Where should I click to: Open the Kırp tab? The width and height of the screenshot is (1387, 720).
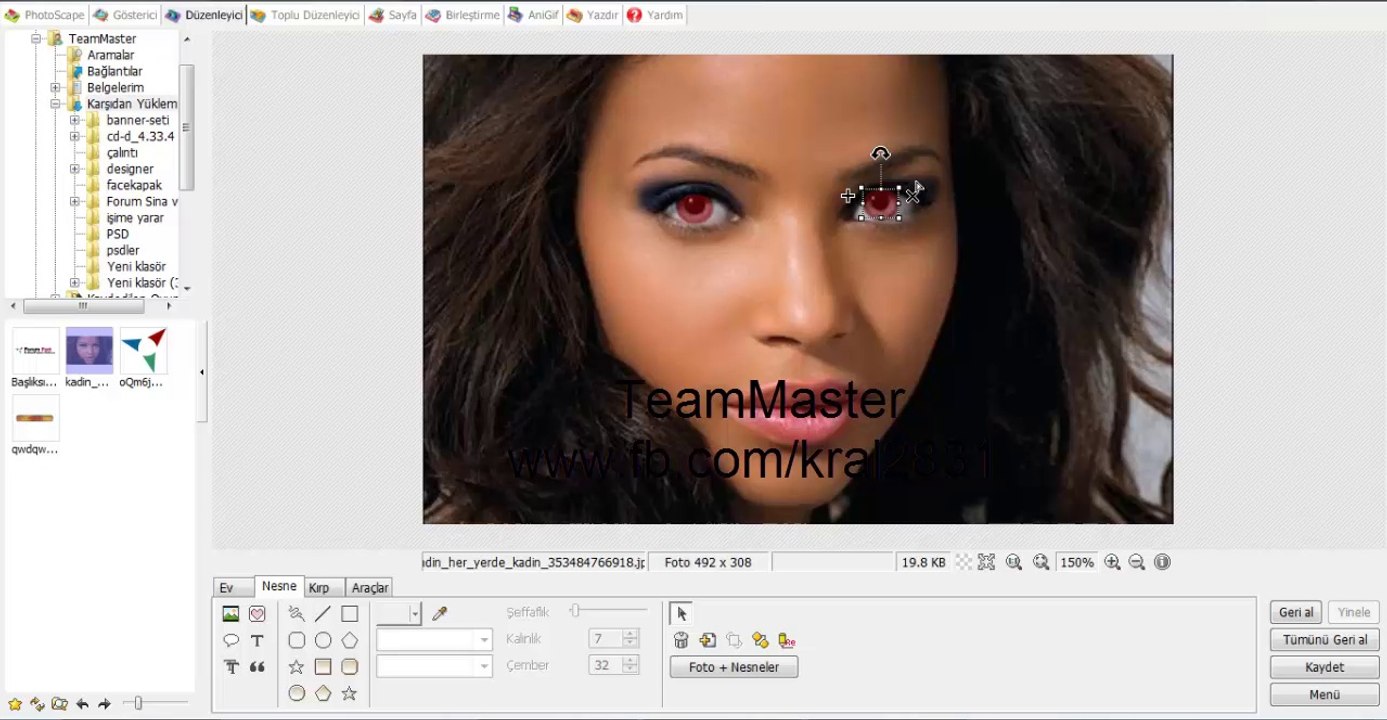319,588
